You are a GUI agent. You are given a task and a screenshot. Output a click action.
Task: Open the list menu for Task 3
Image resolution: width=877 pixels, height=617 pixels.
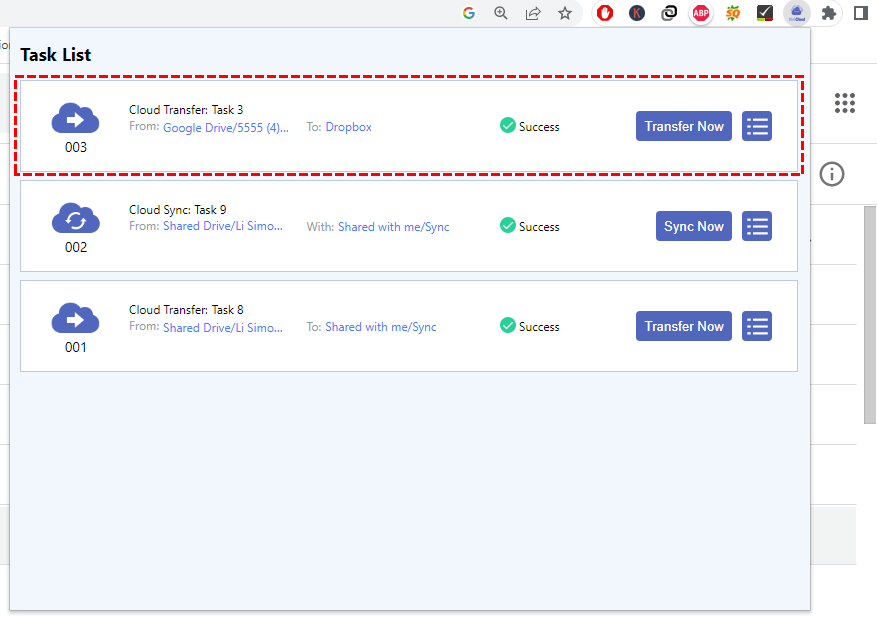click(x=757, y=126)
